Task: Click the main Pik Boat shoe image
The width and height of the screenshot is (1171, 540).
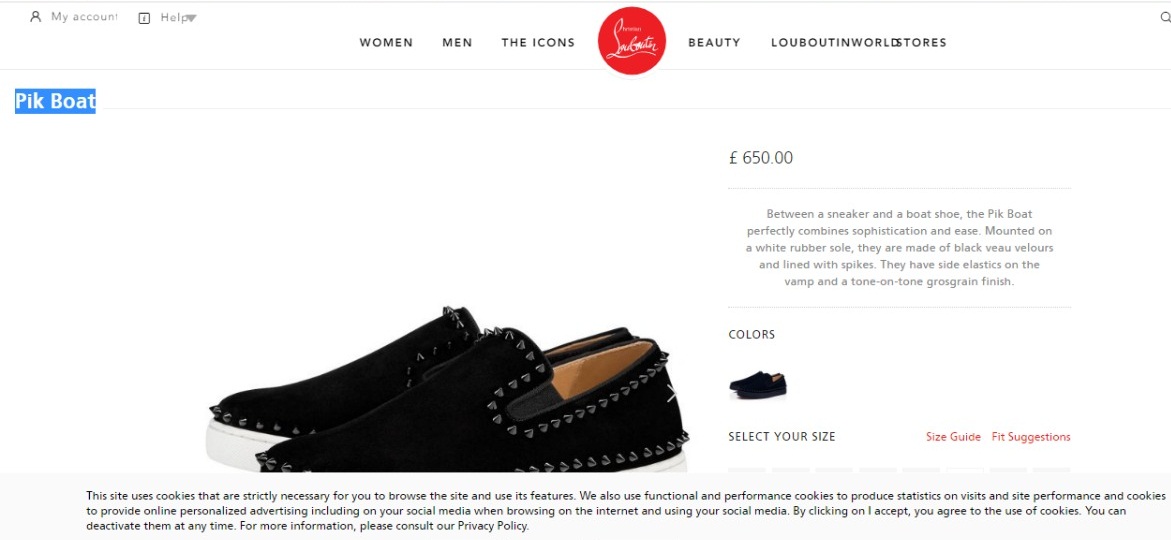Action: pos(448,392)
